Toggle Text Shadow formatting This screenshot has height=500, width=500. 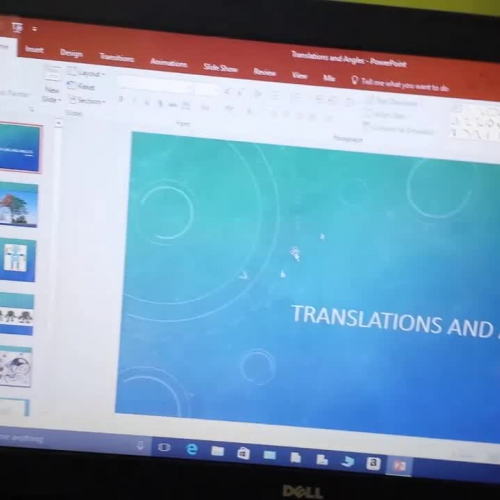160,104
